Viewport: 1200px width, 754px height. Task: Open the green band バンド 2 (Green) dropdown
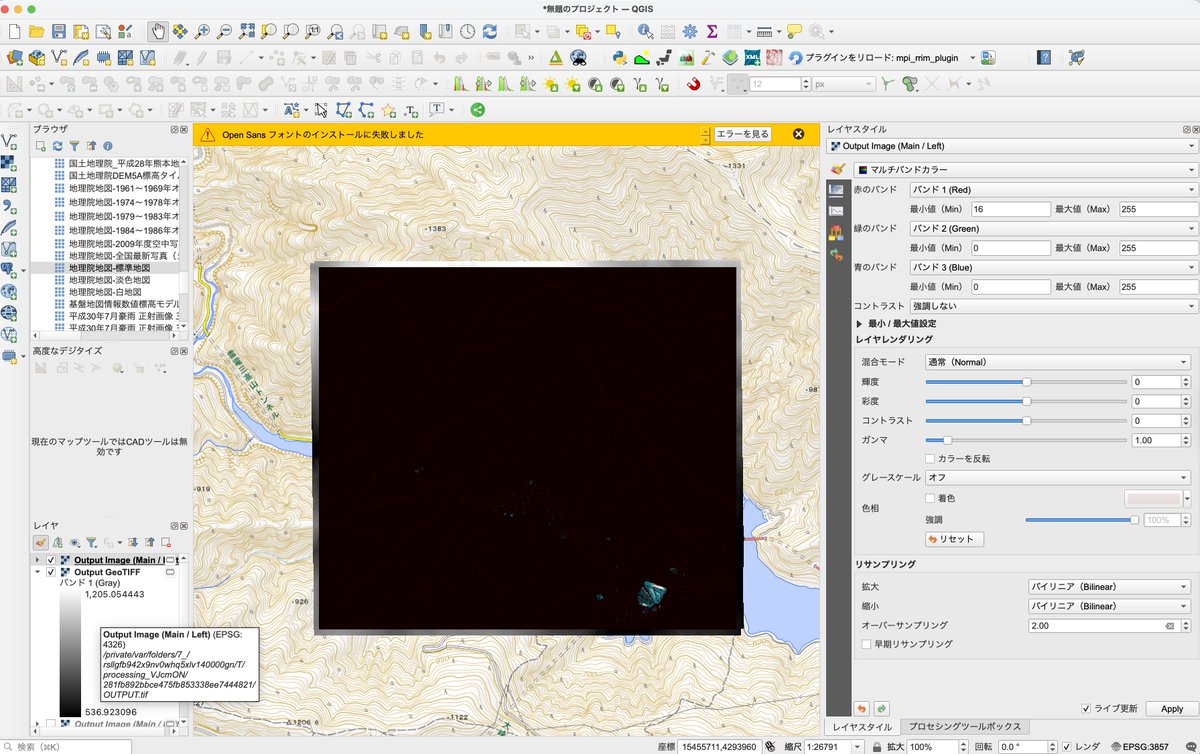coord(1053,228)
